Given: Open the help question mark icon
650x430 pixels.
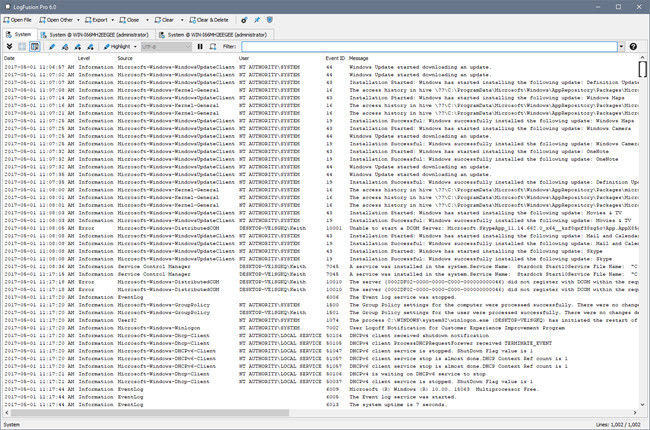Looking at the screenshot, I should click(x=633, y=46).
